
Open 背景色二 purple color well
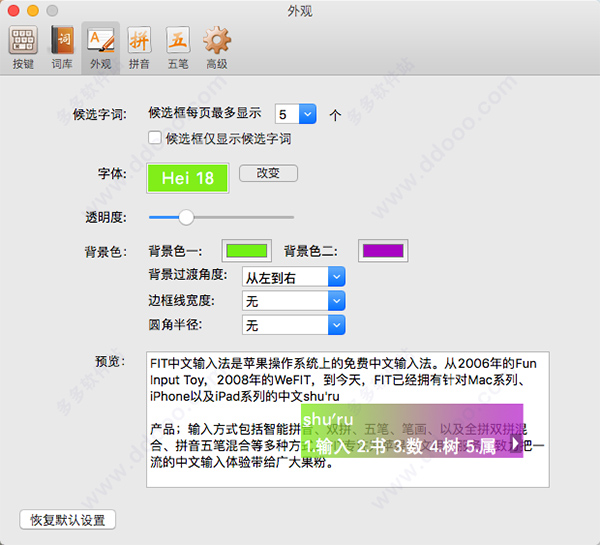coord(383,251)
